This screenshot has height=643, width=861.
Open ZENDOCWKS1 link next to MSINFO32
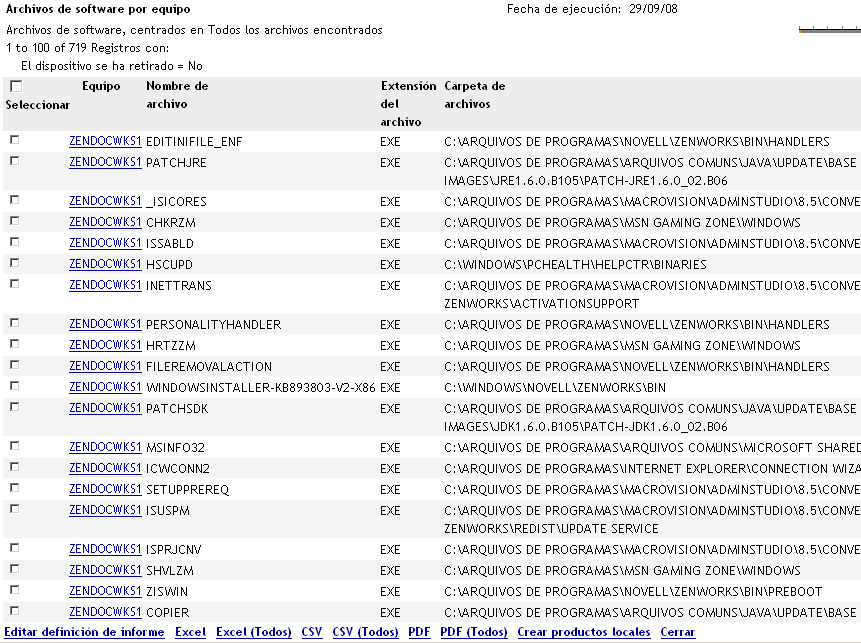(105, 447)
